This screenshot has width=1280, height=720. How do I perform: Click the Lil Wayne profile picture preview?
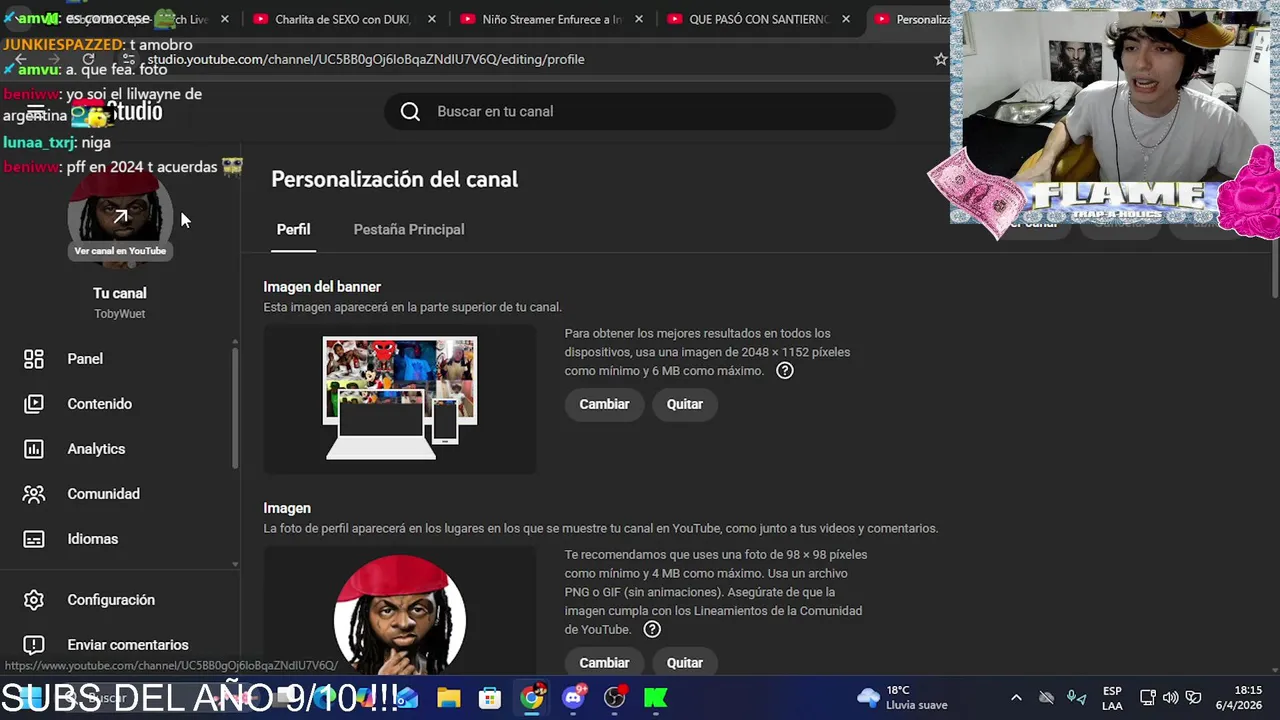click(x=400, y=615)
